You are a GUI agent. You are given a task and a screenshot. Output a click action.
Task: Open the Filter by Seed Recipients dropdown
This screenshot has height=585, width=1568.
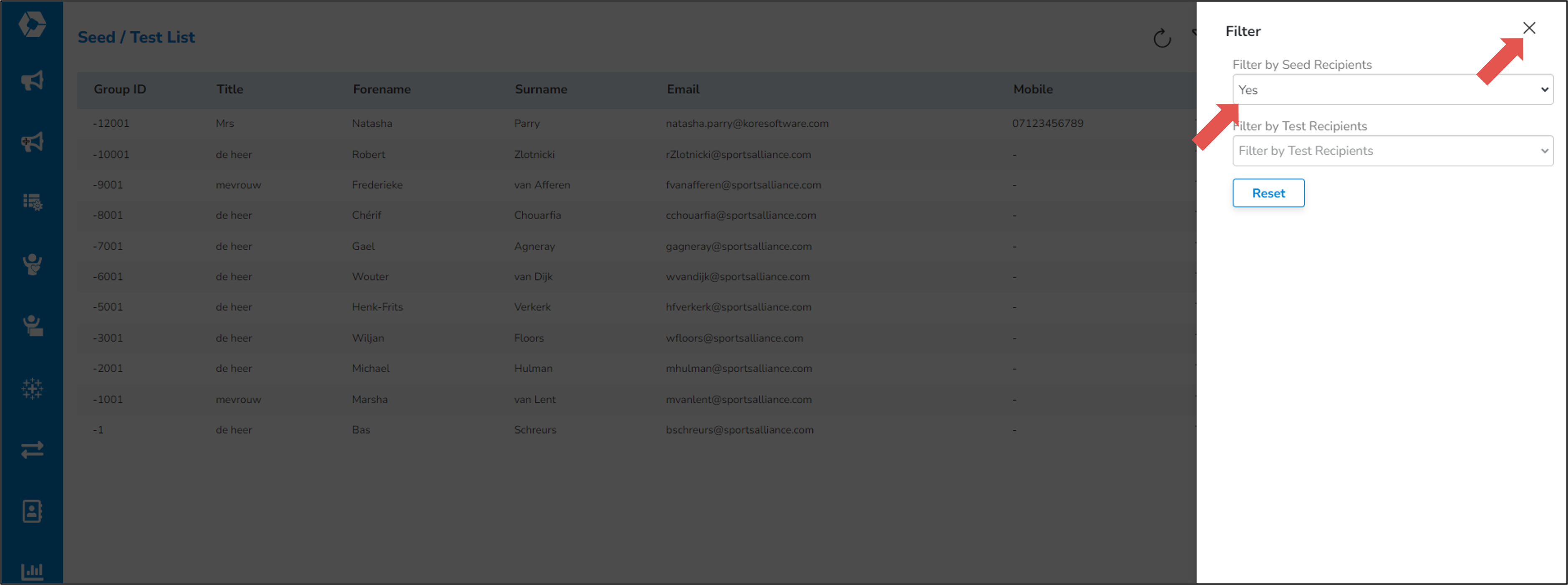1392,89
